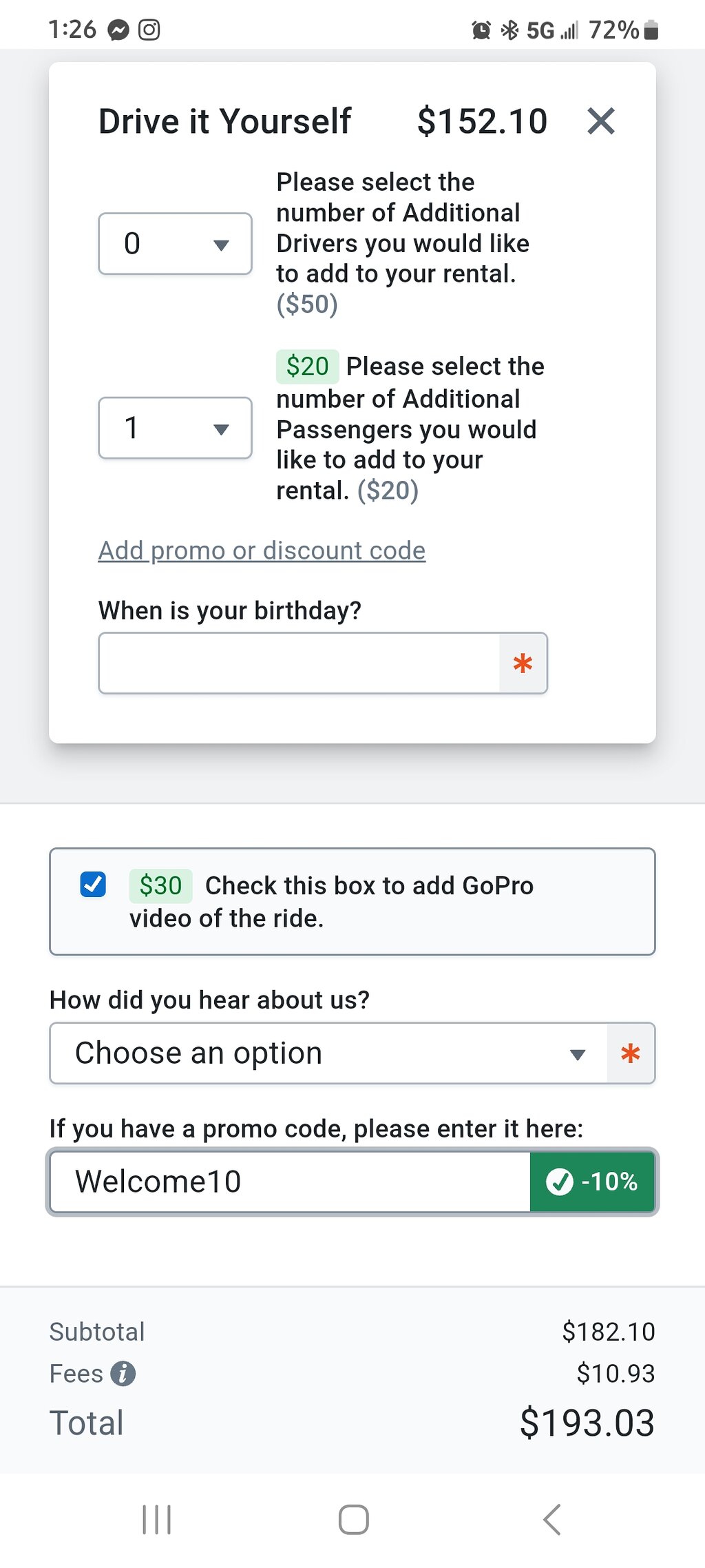Tap the Bluetooth status icon

pos(509,30)
